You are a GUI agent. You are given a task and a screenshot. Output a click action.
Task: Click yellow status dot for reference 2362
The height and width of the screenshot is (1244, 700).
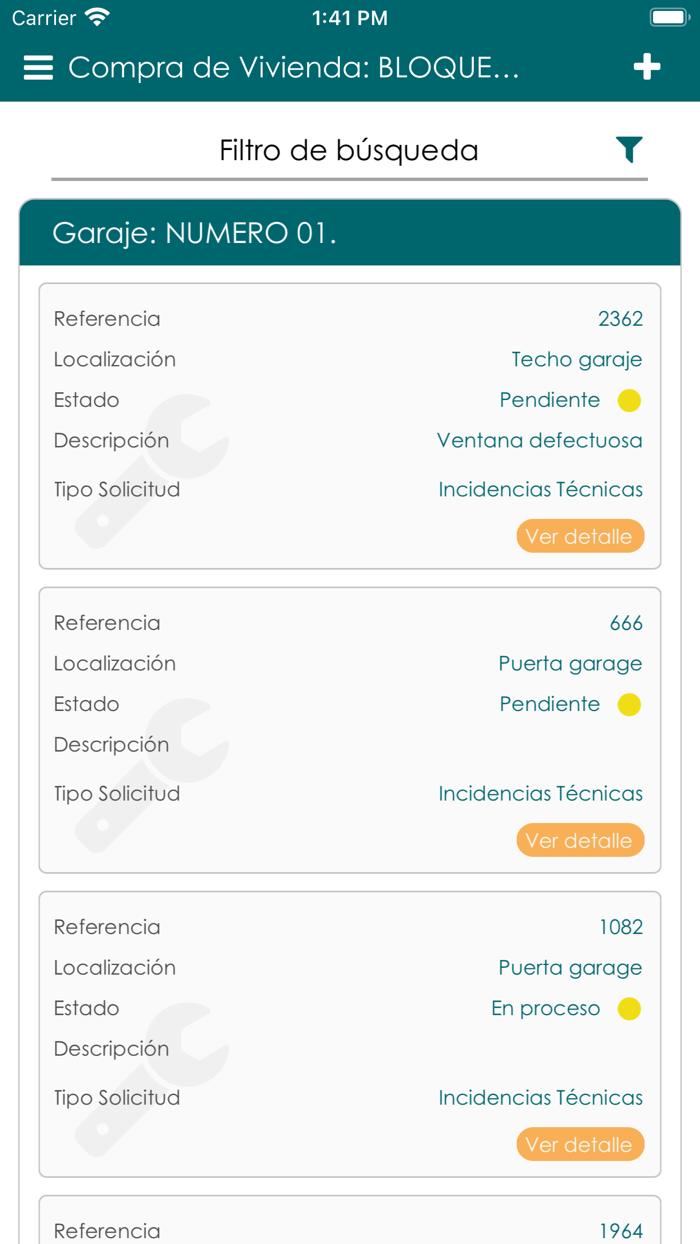click(629, 401)
